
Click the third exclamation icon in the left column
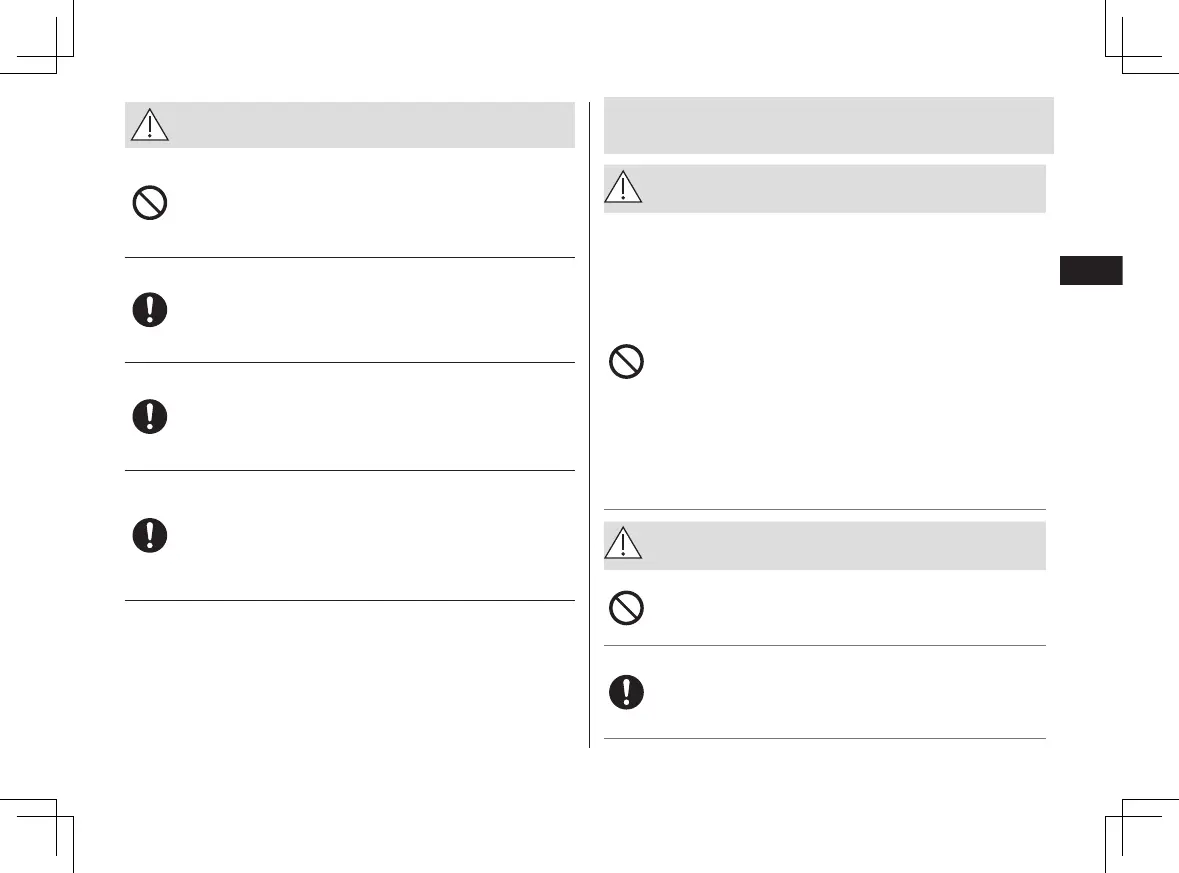pyautogui.click(x=150, y=535)
